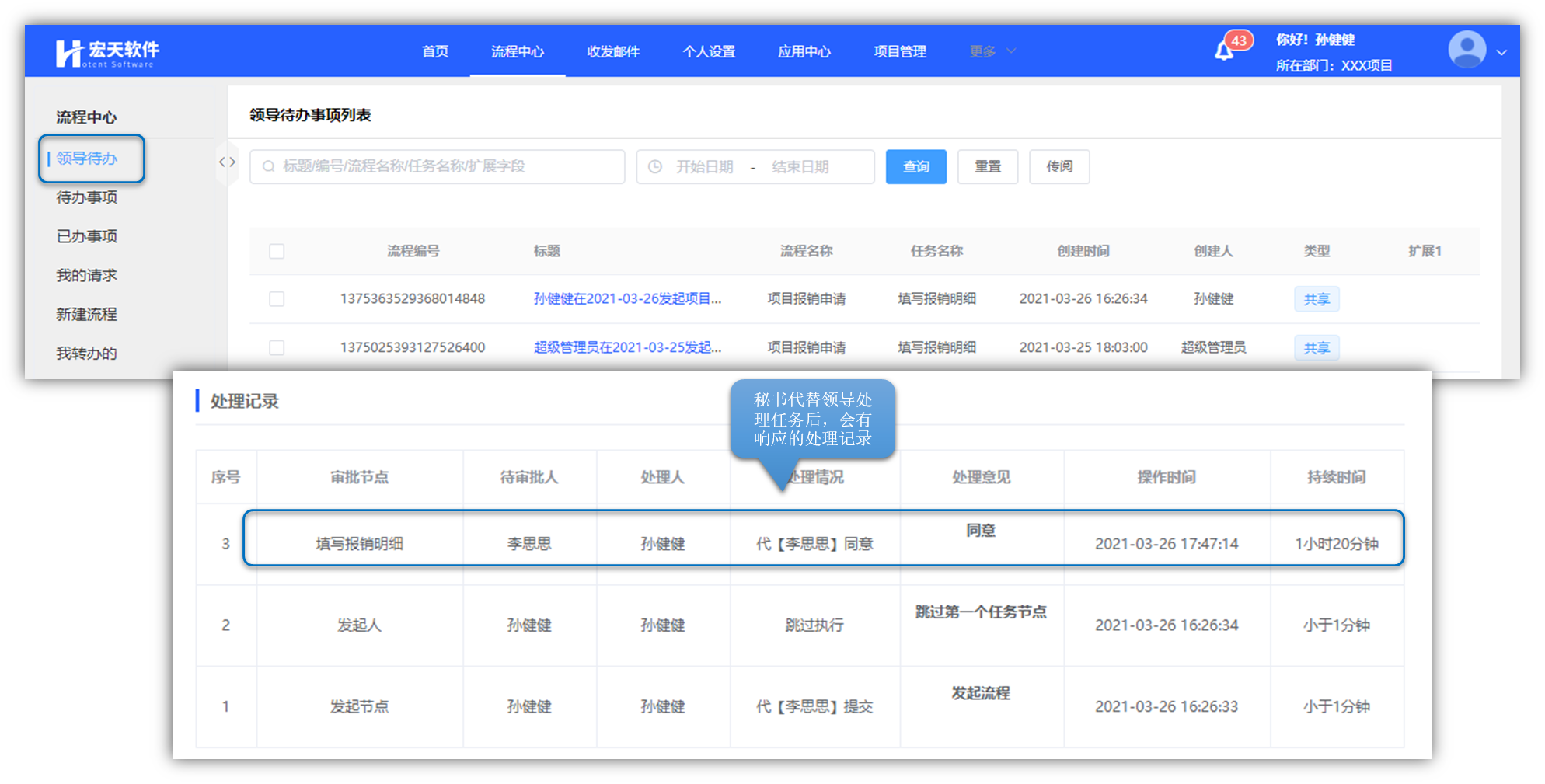Viewport: 1545px width, 784px height.
Task: Click the keyword search input field
Action: tap(443, 167)
